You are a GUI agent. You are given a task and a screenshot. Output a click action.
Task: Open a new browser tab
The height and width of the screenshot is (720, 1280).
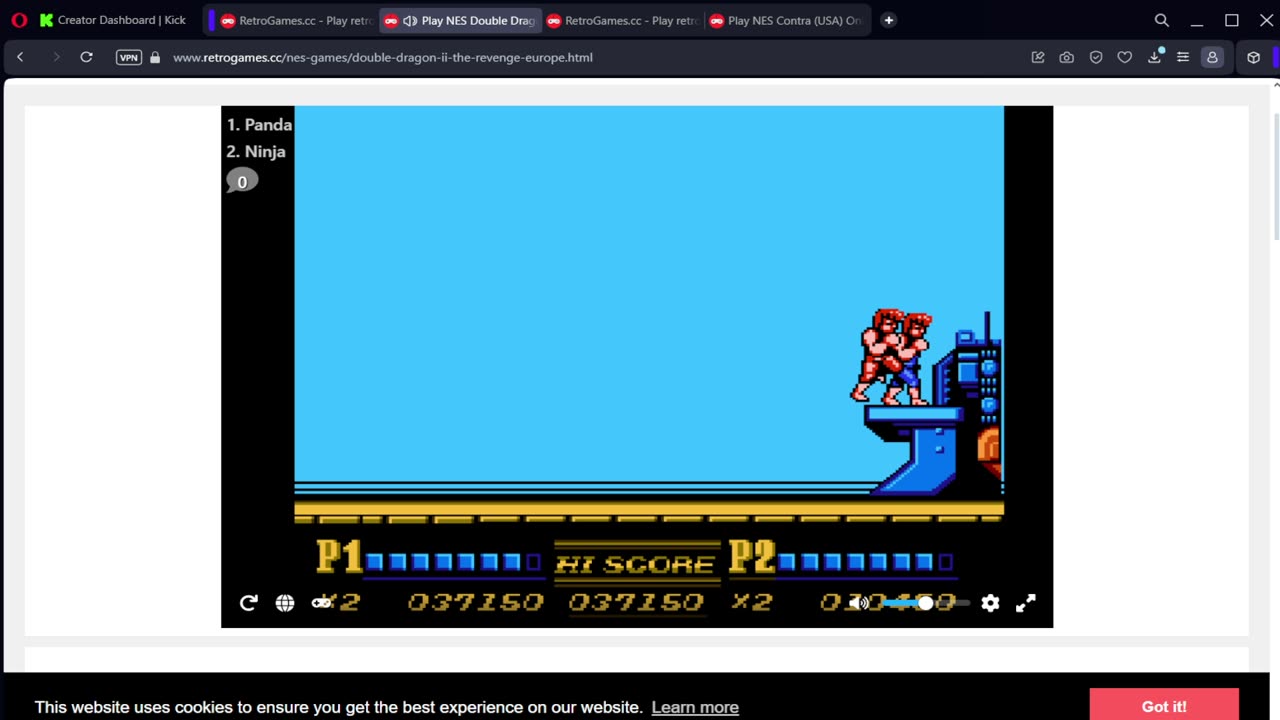[x=888, y=20]
